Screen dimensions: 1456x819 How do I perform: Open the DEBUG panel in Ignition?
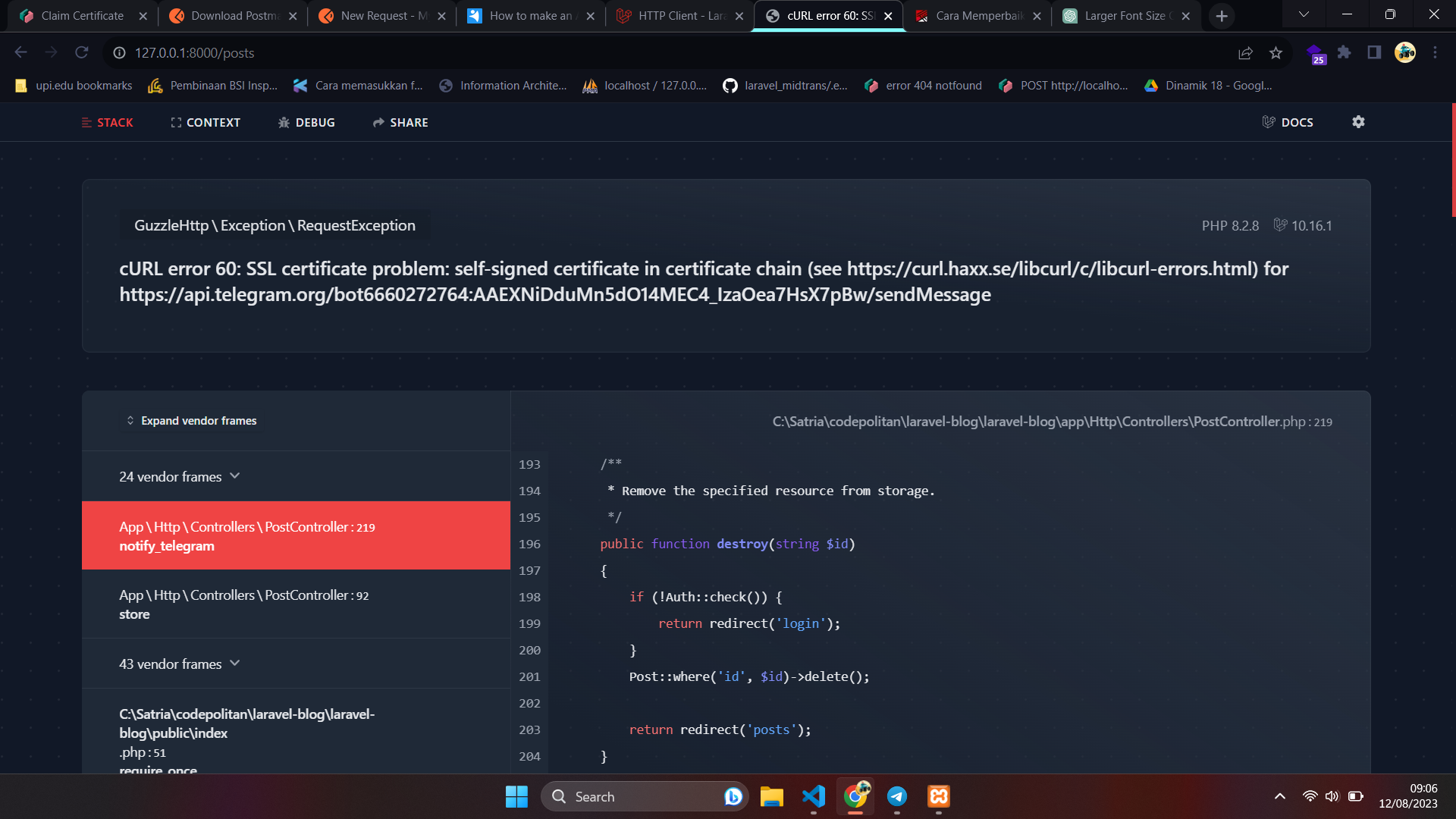point(306,122)
